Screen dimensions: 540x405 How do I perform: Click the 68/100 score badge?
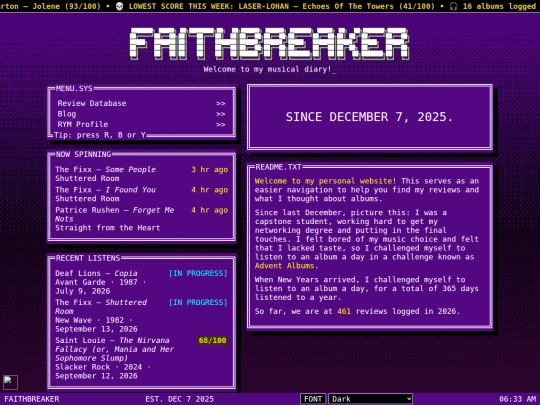point(212,340)
